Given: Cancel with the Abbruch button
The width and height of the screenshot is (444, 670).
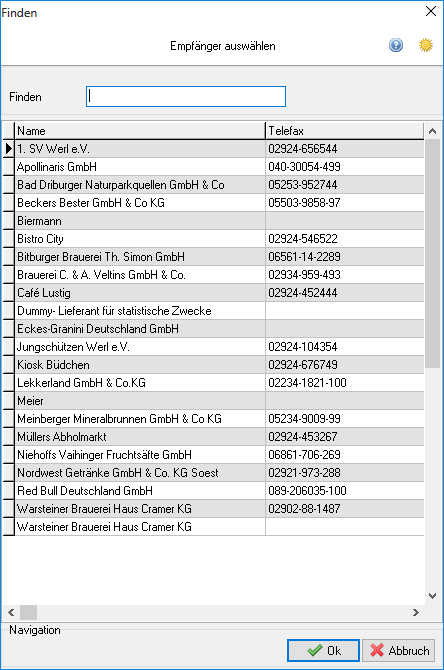Looking at the screenshot, I should pos(399,650).
